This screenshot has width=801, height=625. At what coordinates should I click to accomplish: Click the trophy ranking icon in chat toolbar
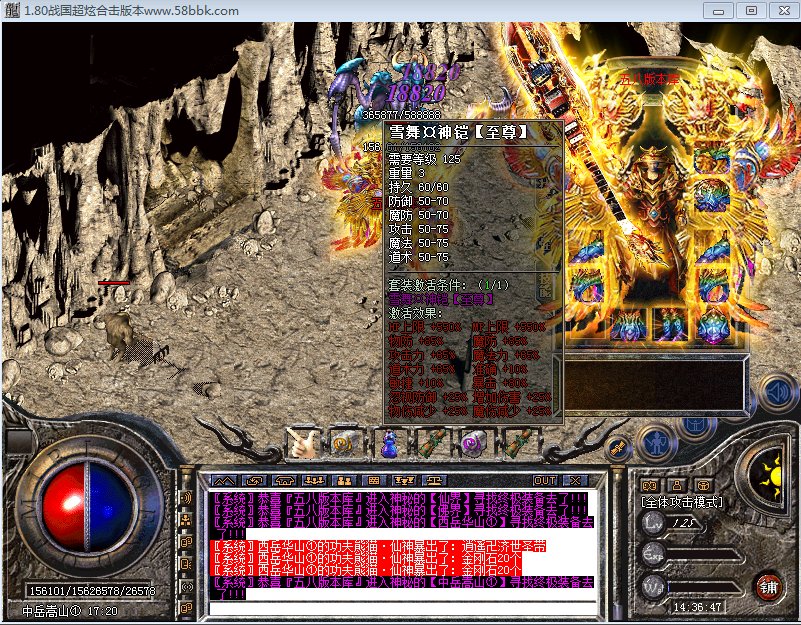404,481
